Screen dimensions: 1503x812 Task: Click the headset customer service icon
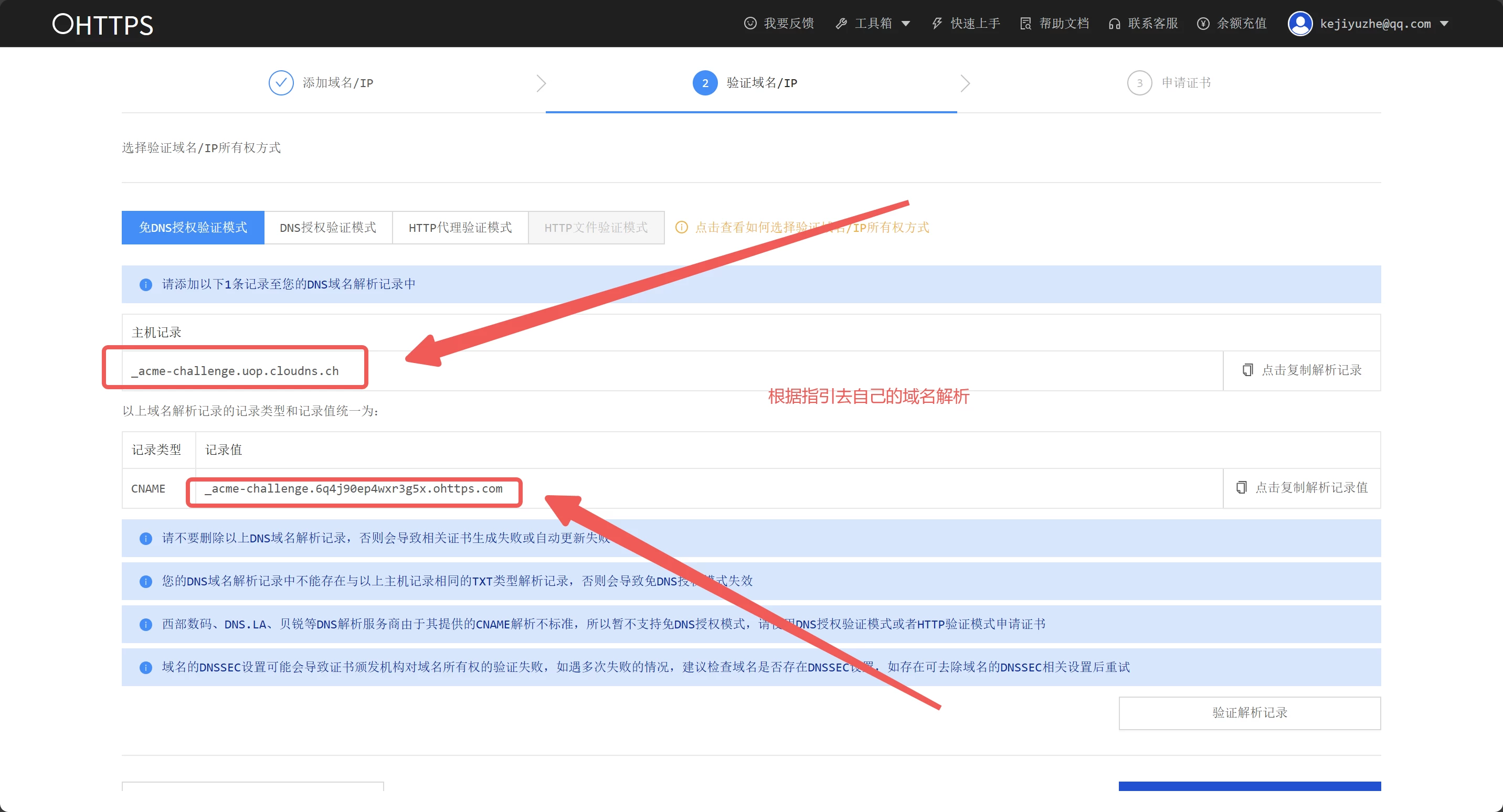tap(1115, 23)
